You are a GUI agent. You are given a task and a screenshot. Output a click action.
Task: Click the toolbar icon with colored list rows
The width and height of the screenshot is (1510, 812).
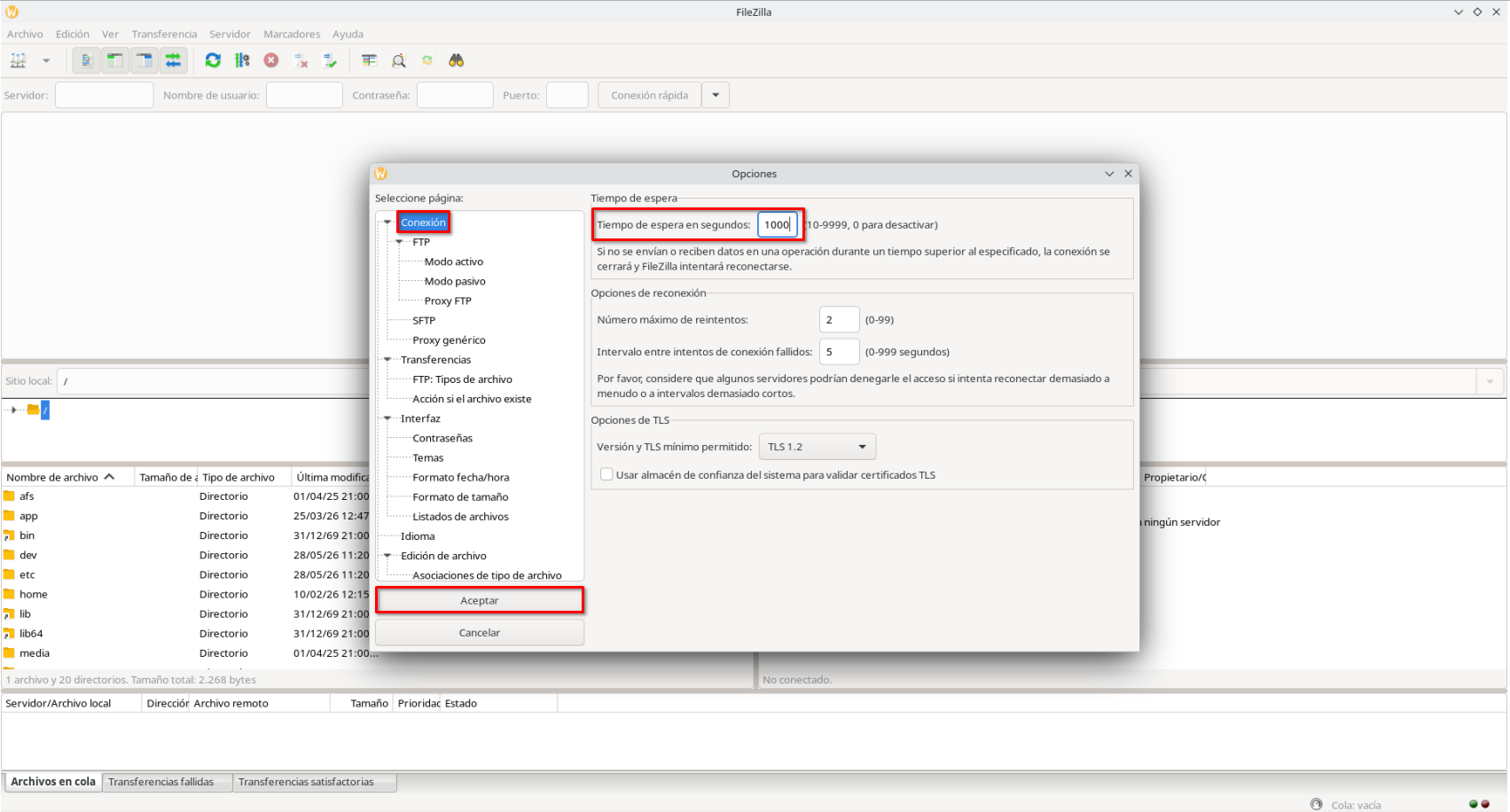370,60
